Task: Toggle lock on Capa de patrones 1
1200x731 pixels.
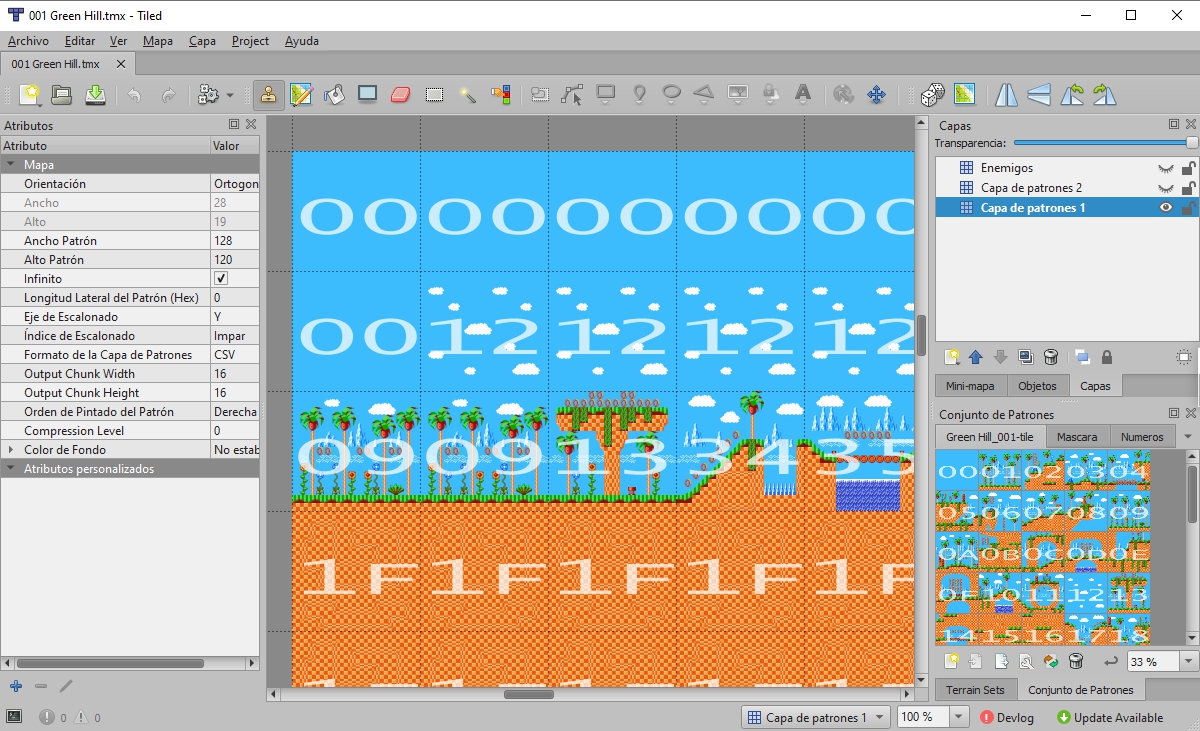Action: pyautogui.click(x=1189, y=208)
